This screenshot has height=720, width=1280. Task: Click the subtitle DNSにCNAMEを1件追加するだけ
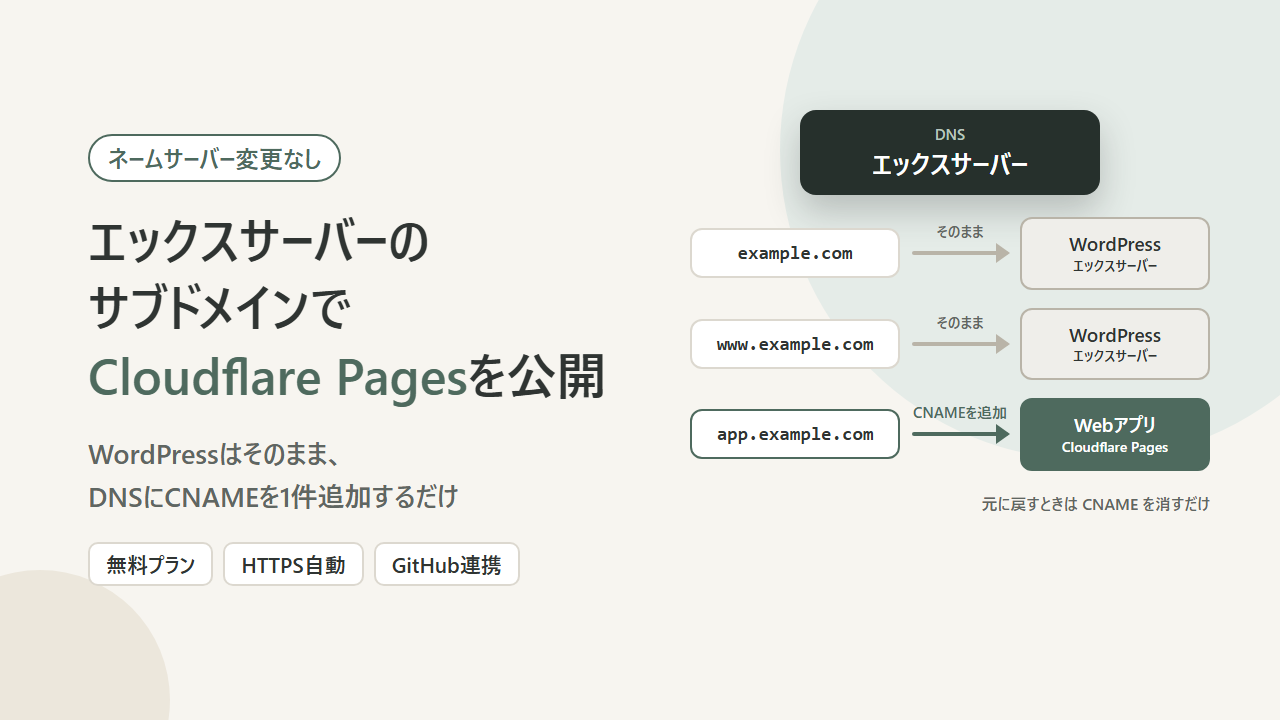(x=273, y=496)
